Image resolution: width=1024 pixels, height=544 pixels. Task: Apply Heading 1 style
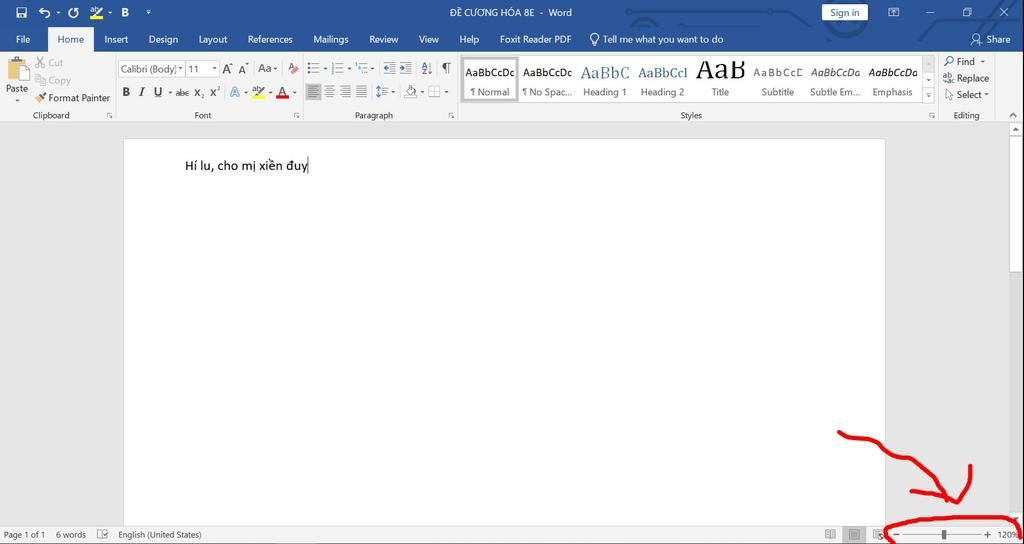point(605,80)
